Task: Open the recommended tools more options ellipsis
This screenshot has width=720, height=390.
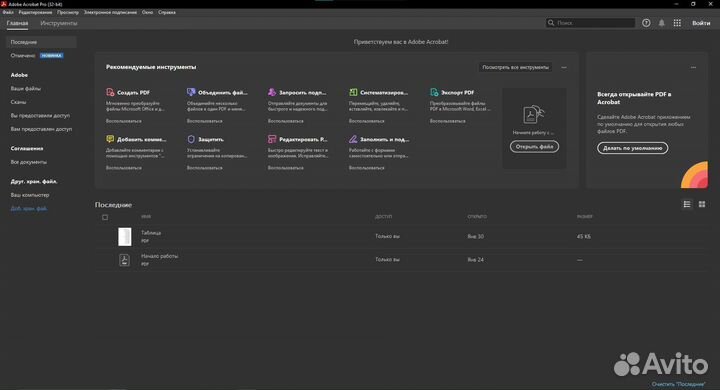Action: pos(564,68)
